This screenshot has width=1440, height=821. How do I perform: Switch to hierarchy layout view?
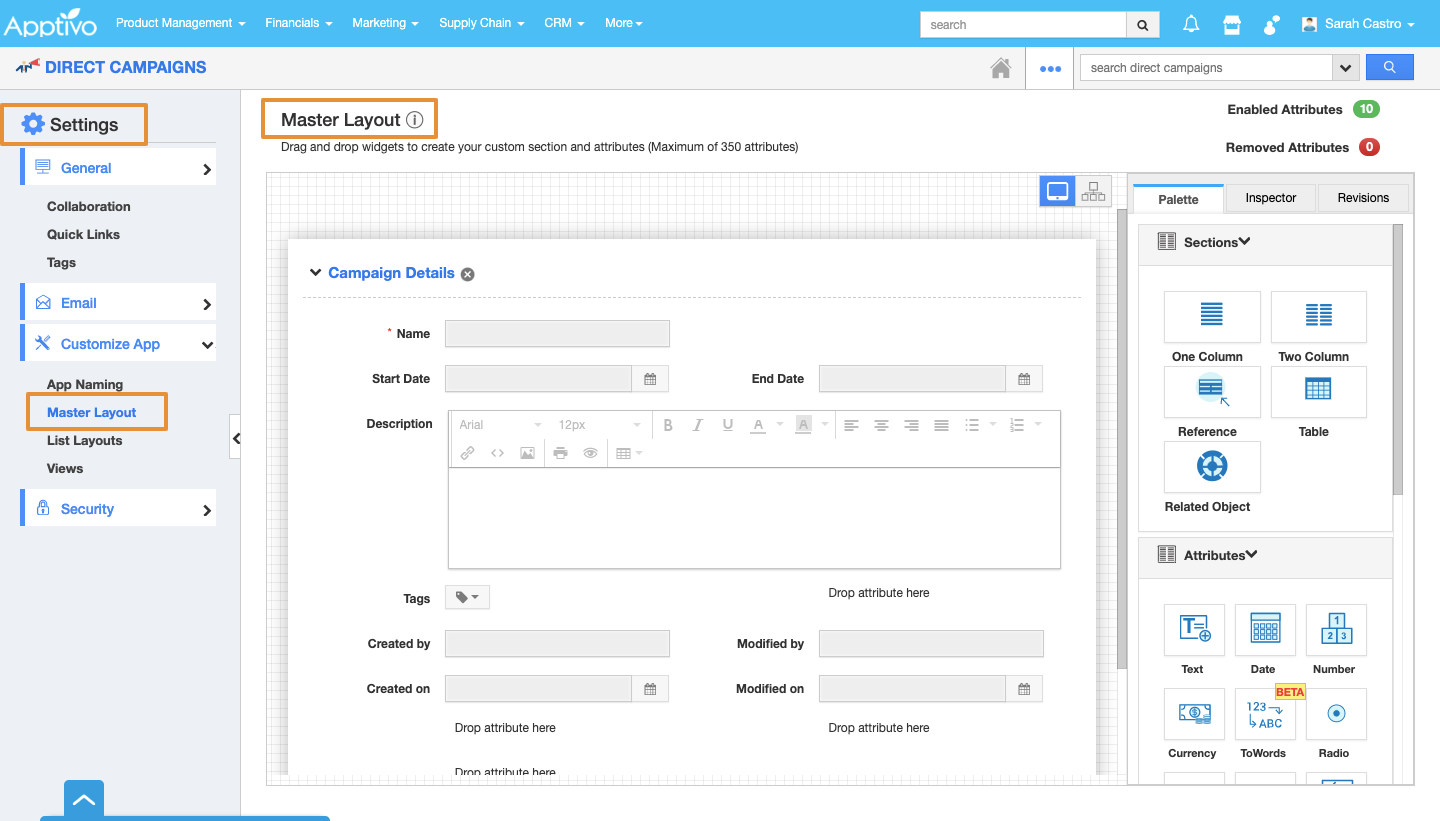pyautogui.click(x=1093, y=191)
